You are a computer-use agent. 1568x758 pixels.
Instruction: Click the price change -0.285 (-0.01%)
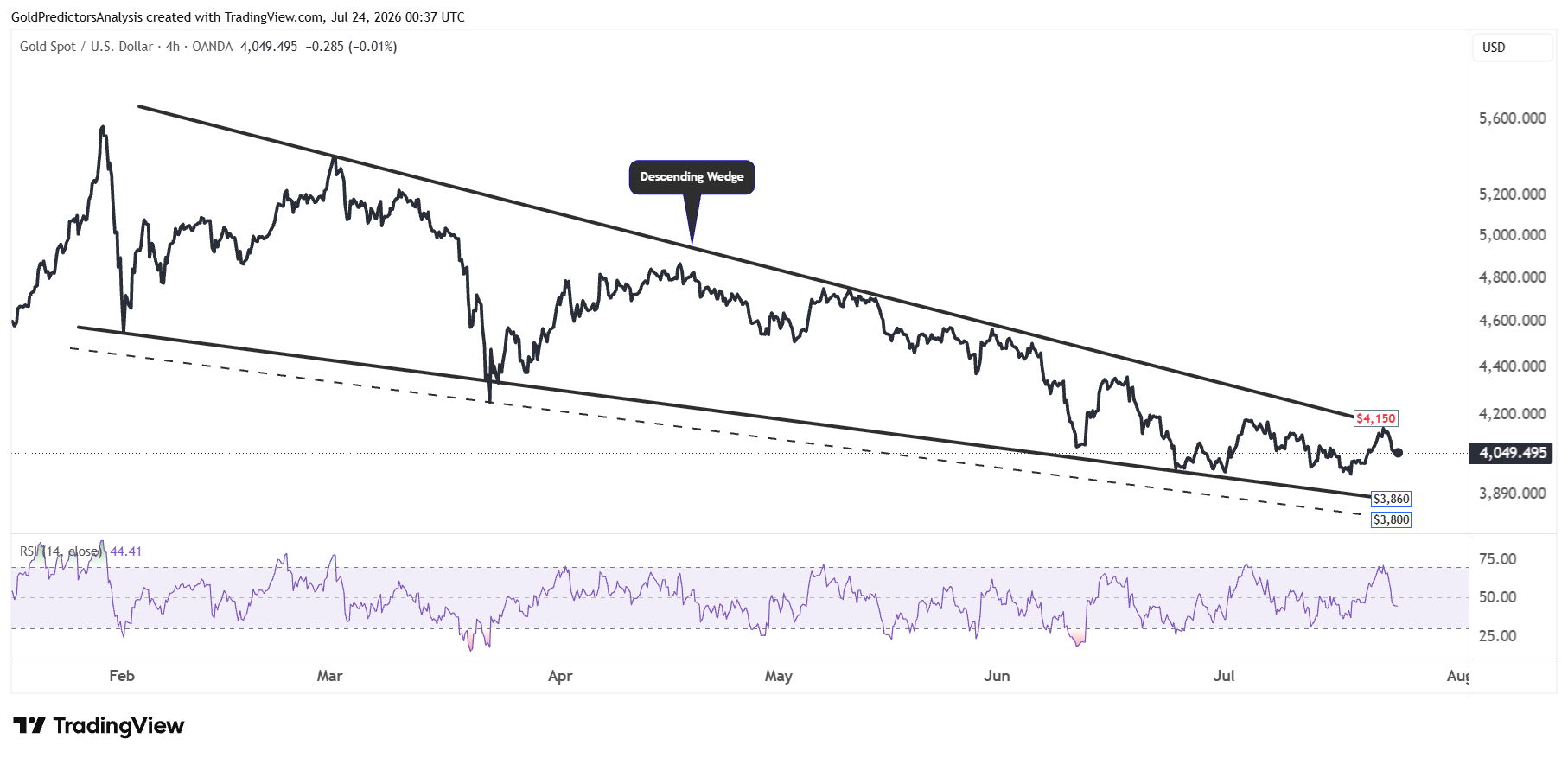click(x=351, y=47)
